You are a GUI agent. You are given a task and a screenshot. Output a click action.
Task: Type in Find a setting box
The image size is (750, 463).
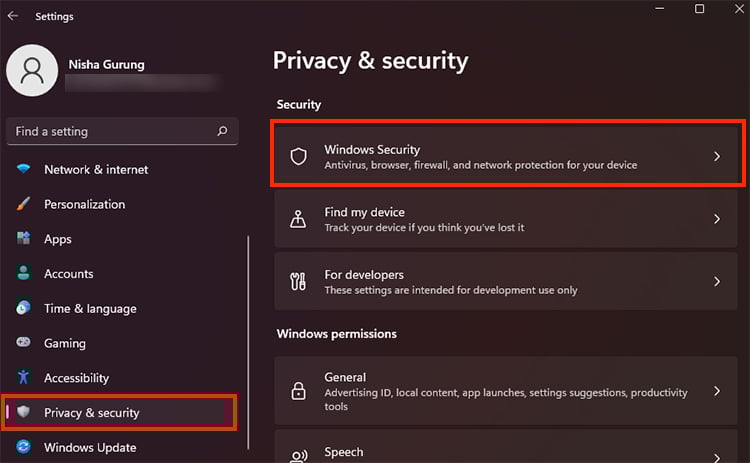110,131
